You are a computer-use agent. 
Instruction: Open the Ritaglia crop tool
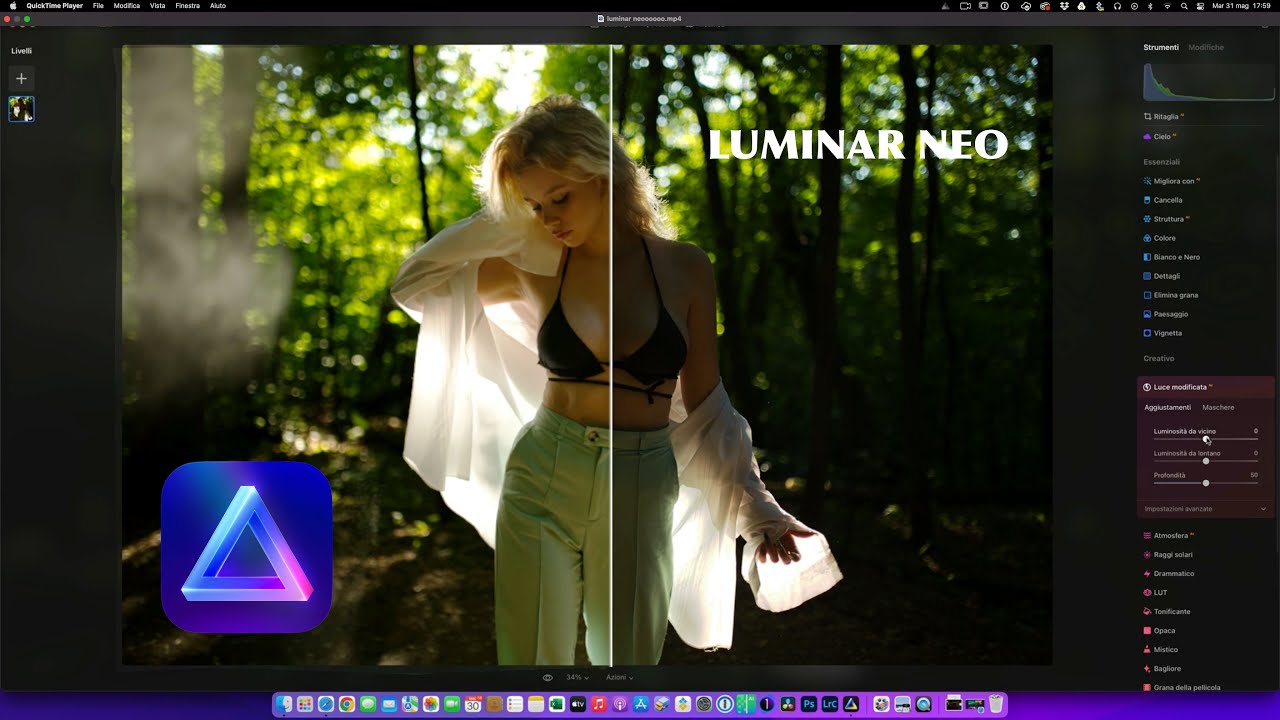(1165, 117)
